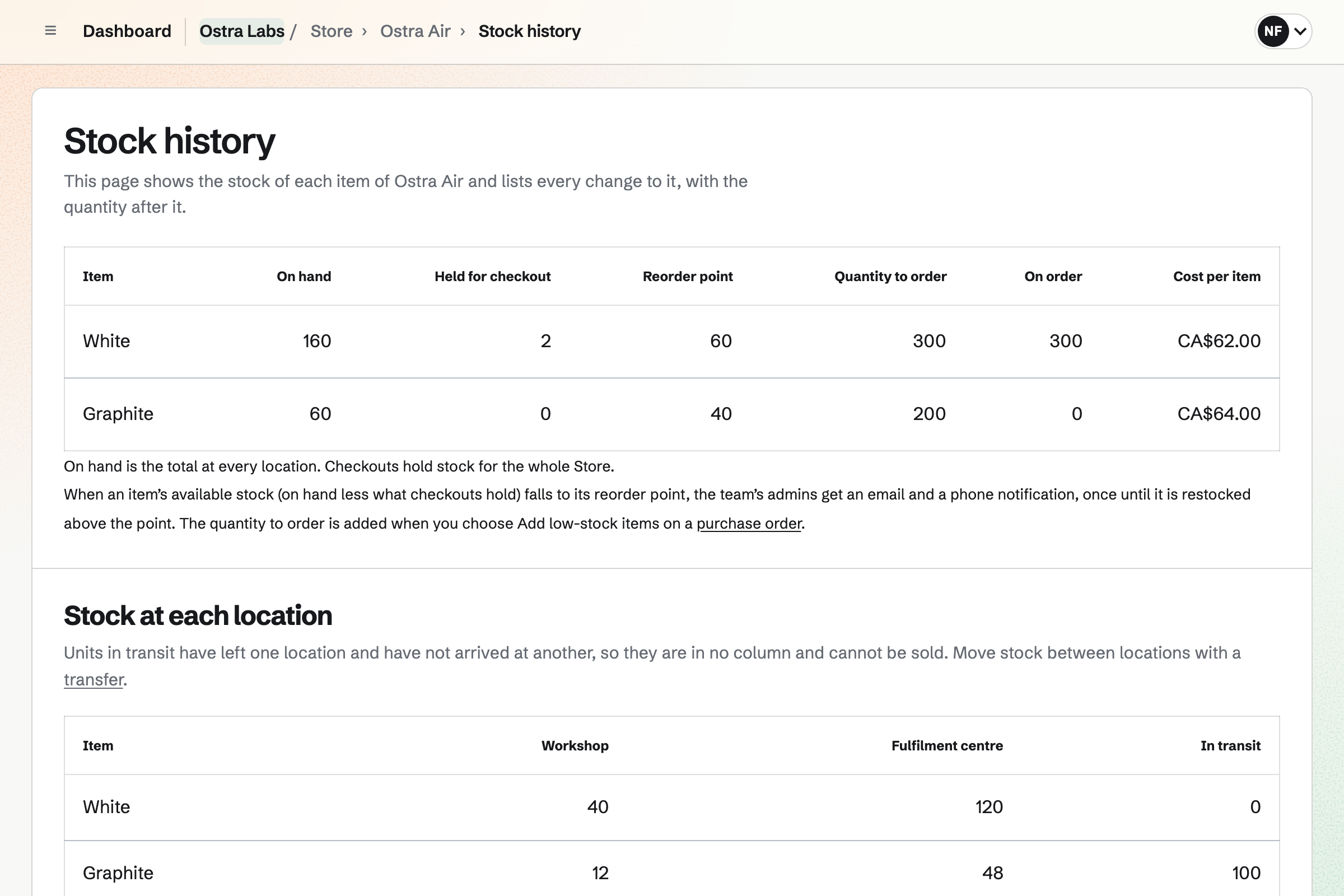Open the hamburger navigation menu
The width and height of the screenshot is (1344, 896).
click(x=50, y=31)
